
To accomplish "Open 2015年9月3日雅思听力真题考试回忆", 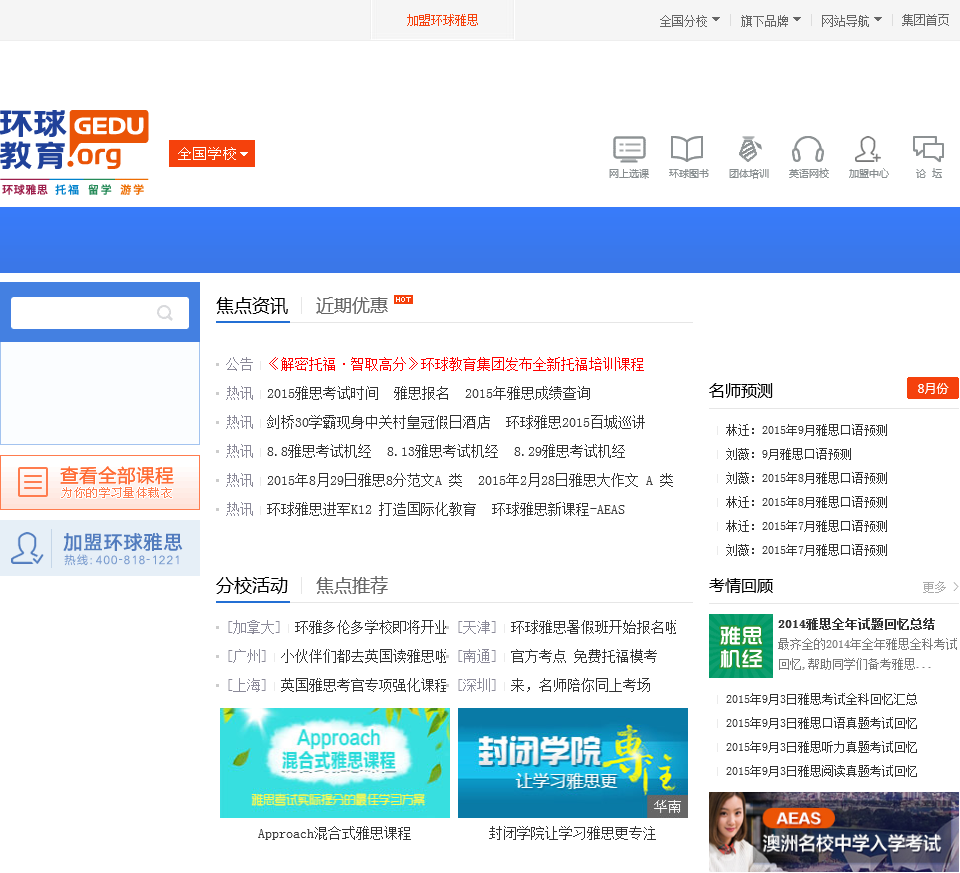I will click(822, 747).
